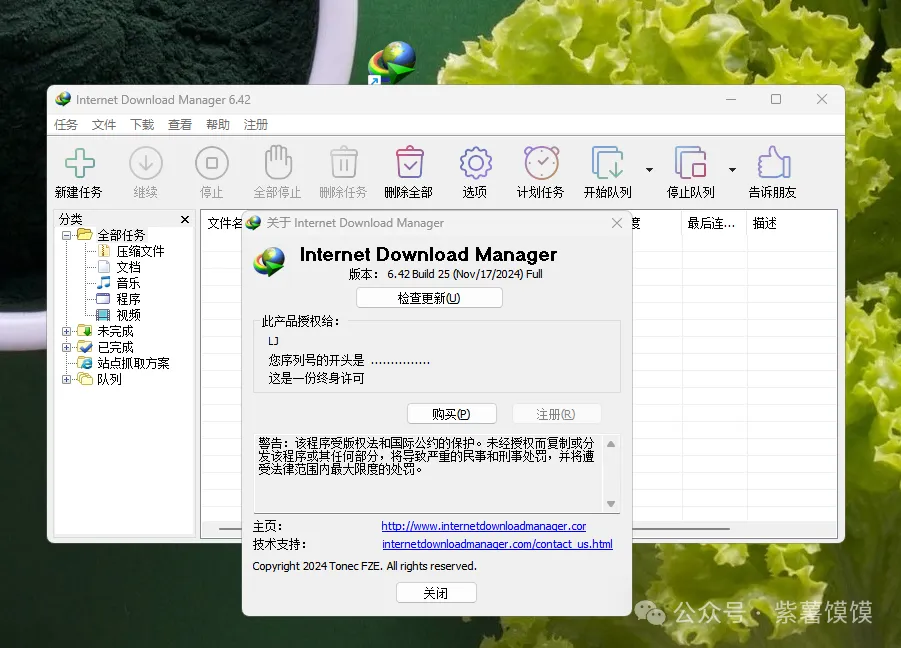
Task: Expand the 队列 tree node
Action: point(67,379)
